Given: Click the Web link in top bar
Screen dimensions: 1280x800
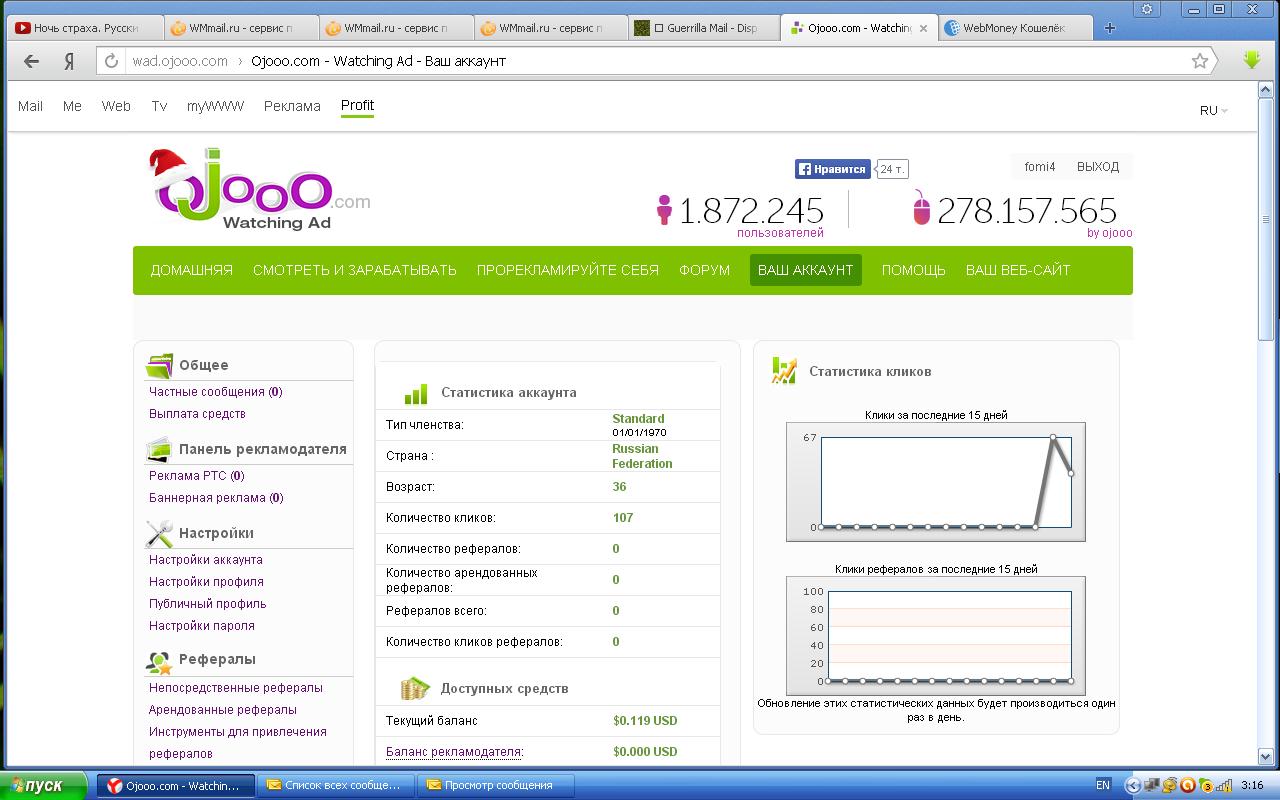Looking at the screenshot, I should click(116, 106).
